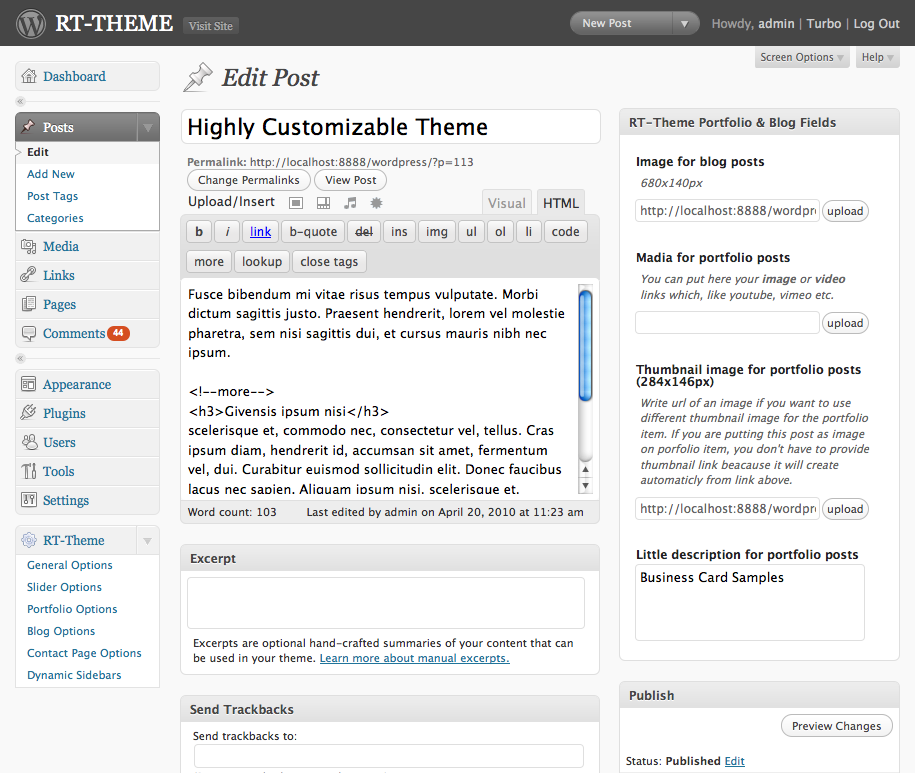Open Dynamic Sidebars settings
The height and width of the screenshot is (773, 915).
point(74,675)
